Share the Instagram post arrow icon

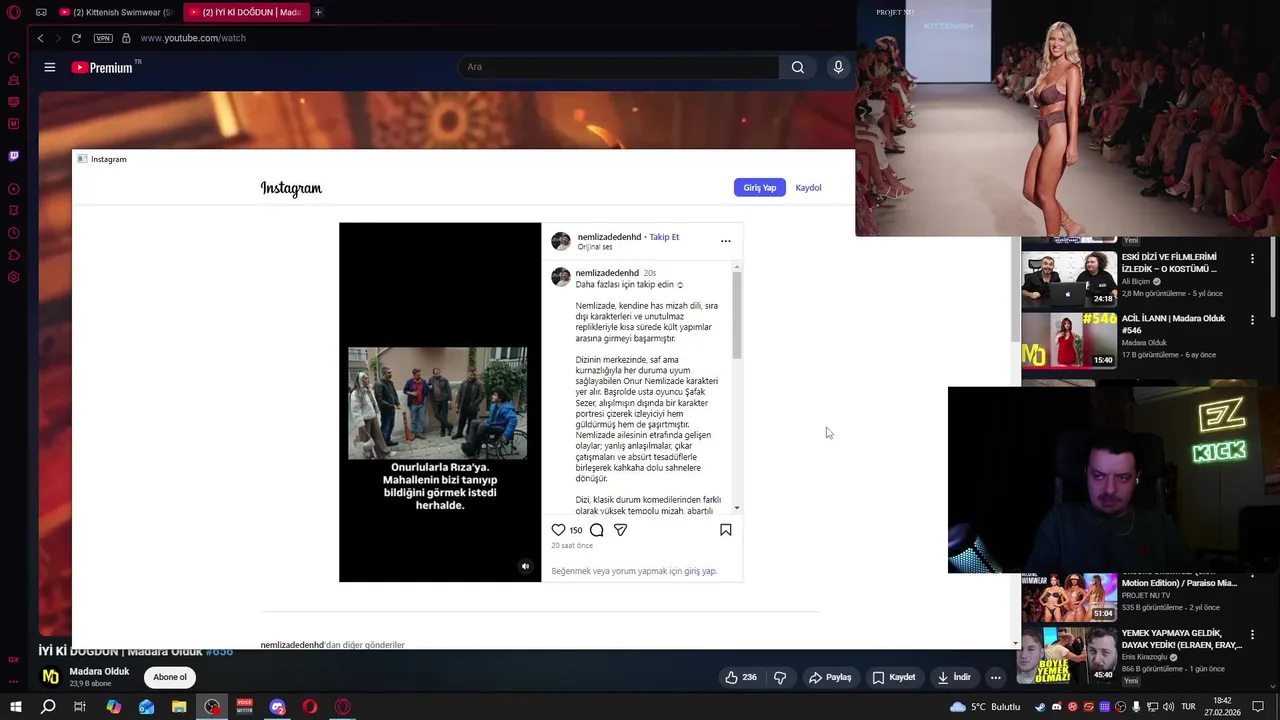pyautogui.click(x=620, y=530)
